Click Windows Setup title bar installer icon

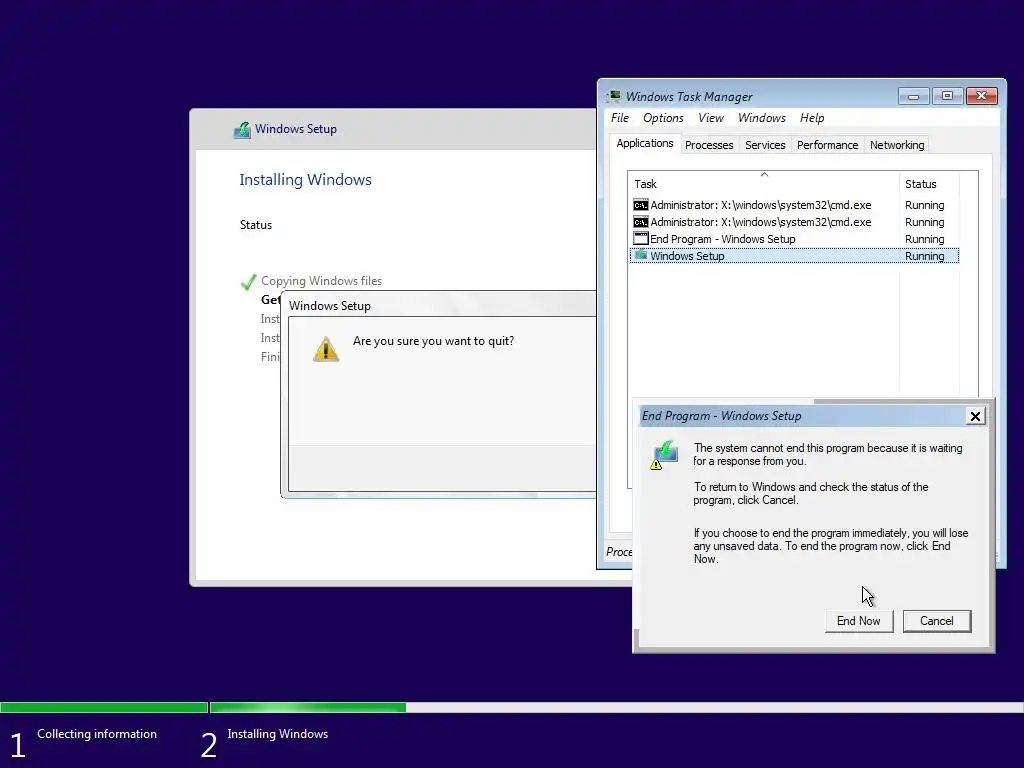(x=242, y=129)
